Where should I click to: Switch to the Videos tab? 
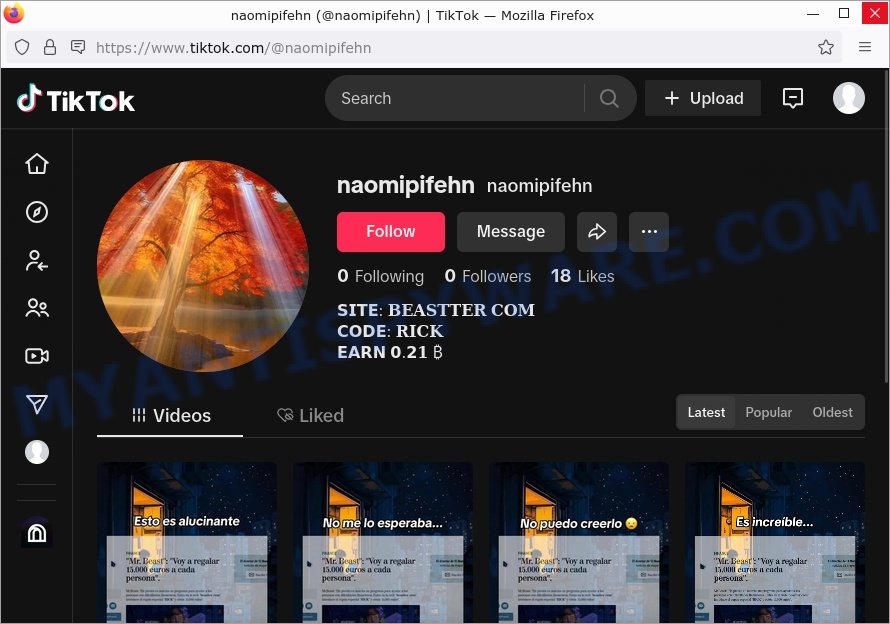(x=170, y=416)
